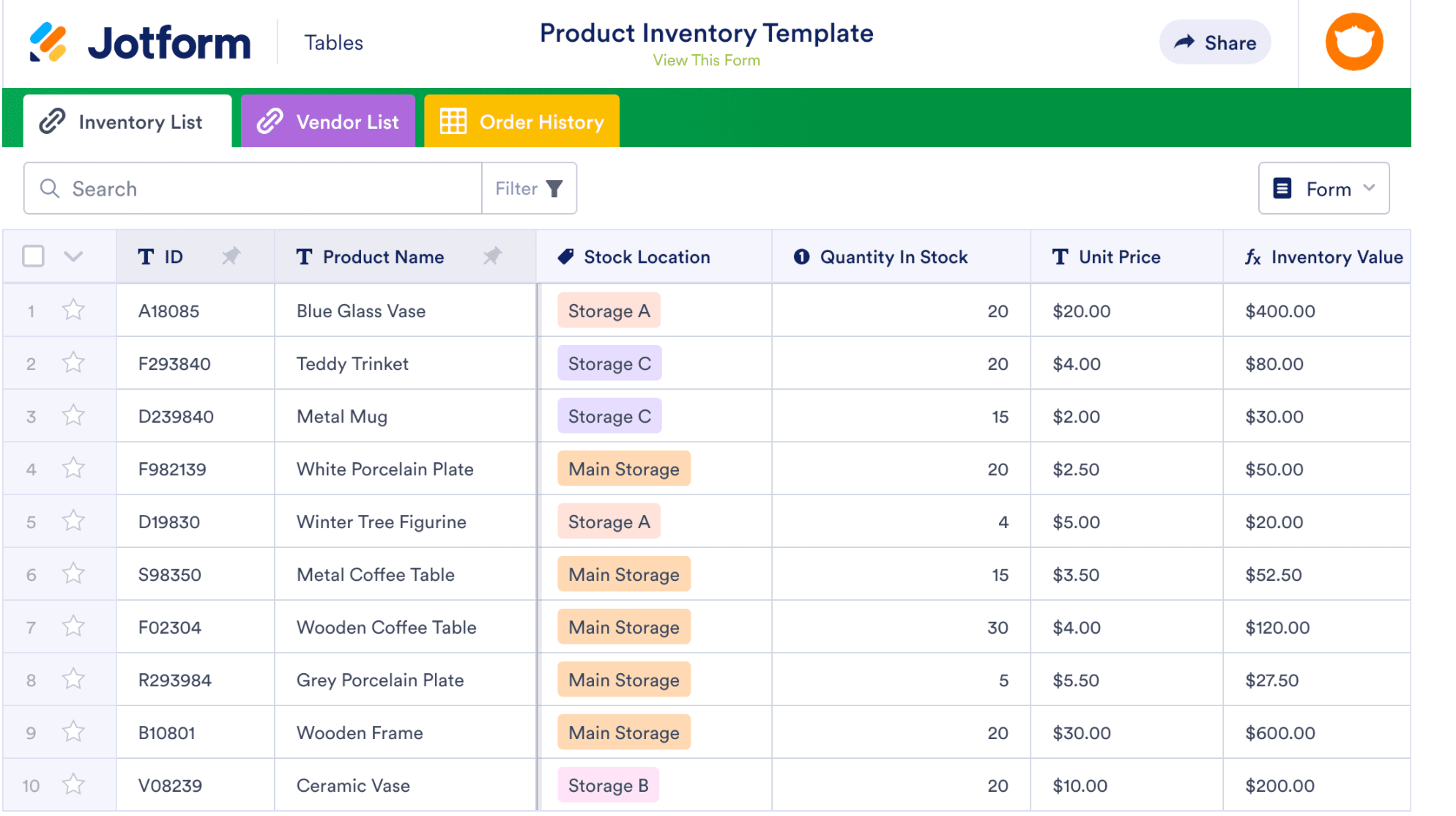Click the pin icon in ID column

[231, 256]
